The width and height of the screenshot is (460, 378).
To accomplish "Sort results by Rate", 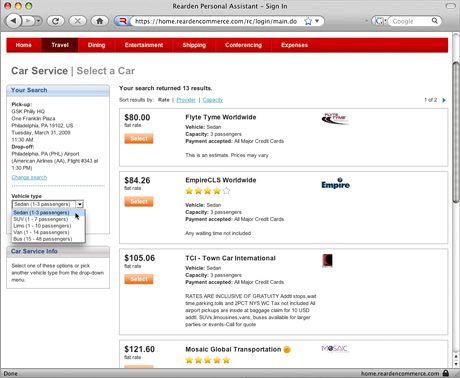I will (163, 100).
